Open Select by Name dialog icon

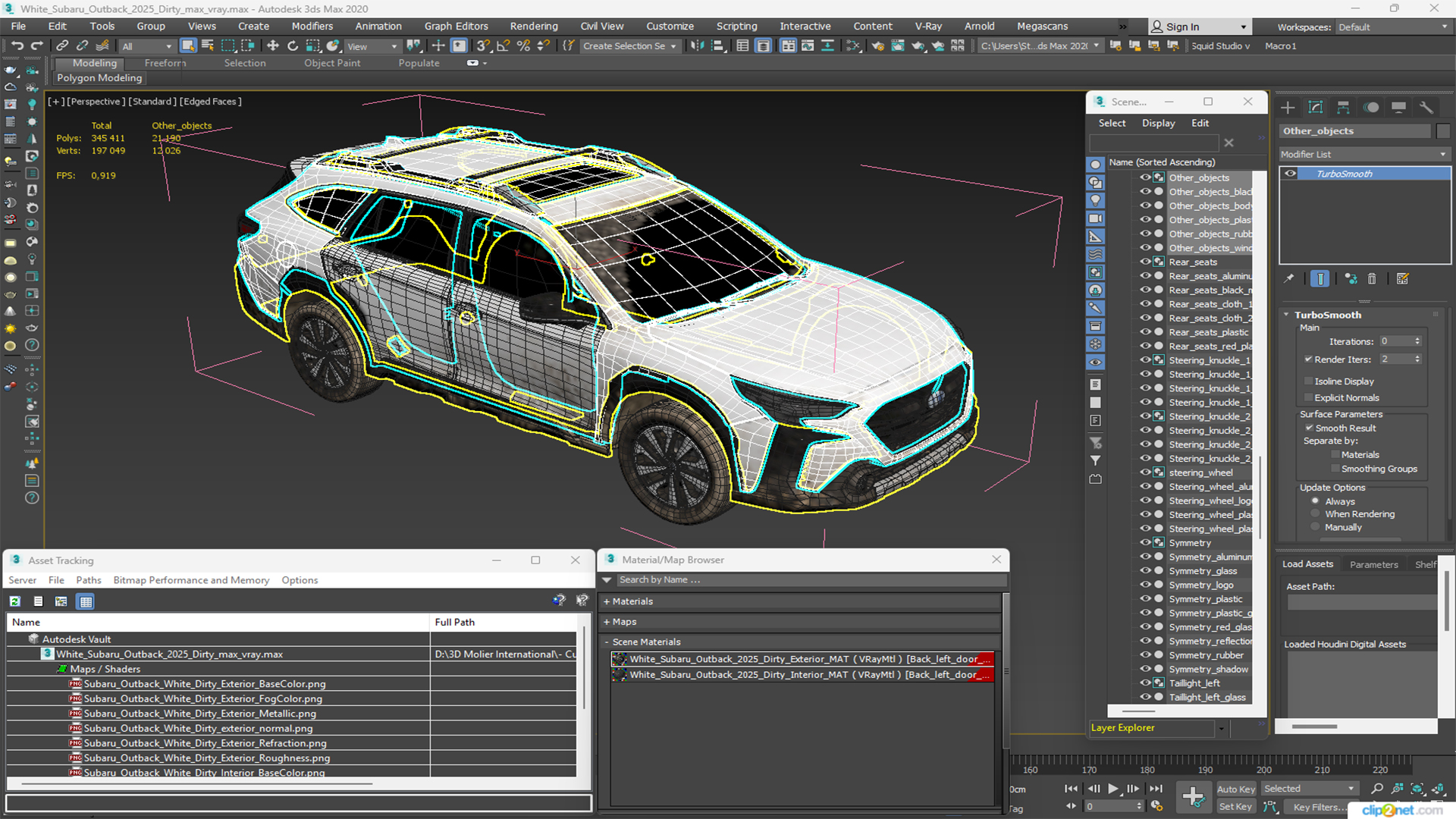[208, 46]
